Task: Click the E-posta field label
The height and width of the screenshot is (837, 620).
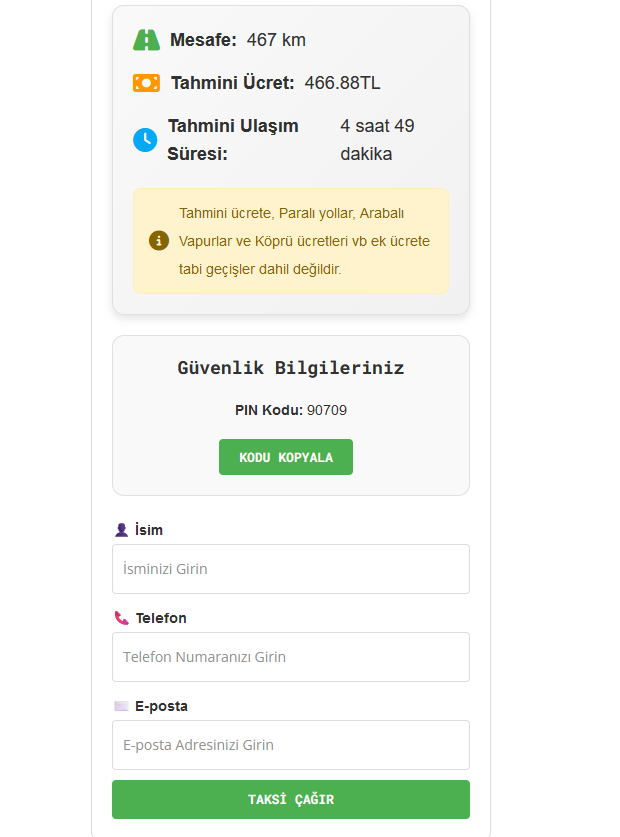Action: coord(161,706)
